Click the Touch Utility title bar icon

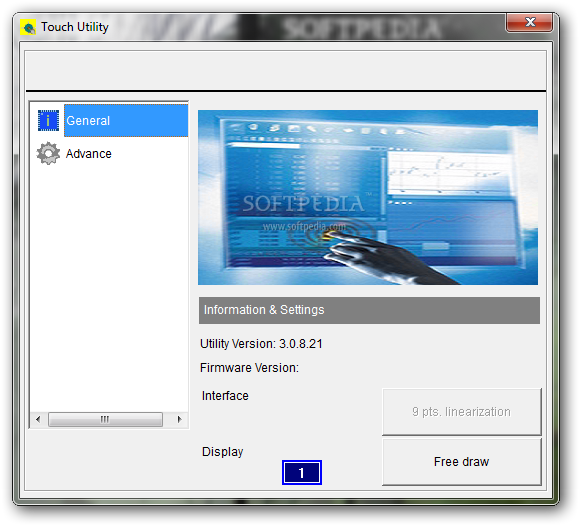coord(28,27)
